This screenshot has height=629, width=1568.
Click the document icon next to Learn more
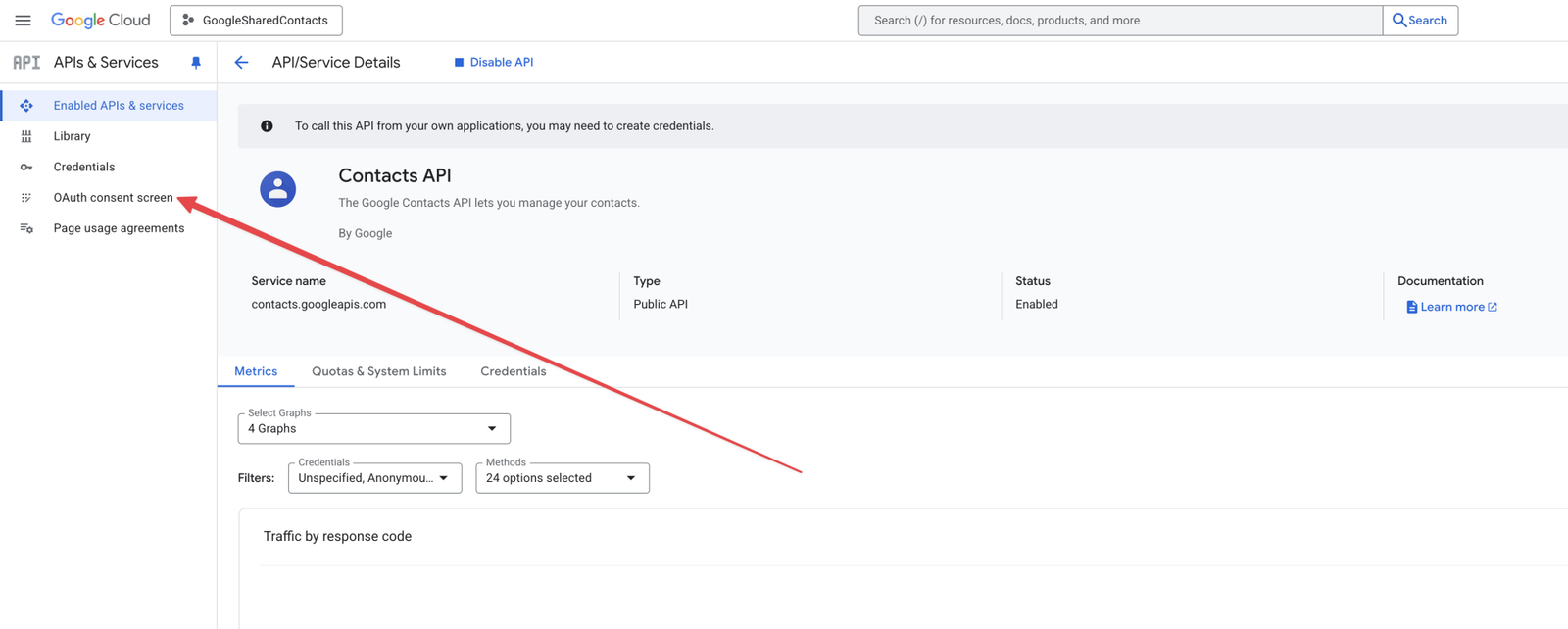coord(1412,307)
